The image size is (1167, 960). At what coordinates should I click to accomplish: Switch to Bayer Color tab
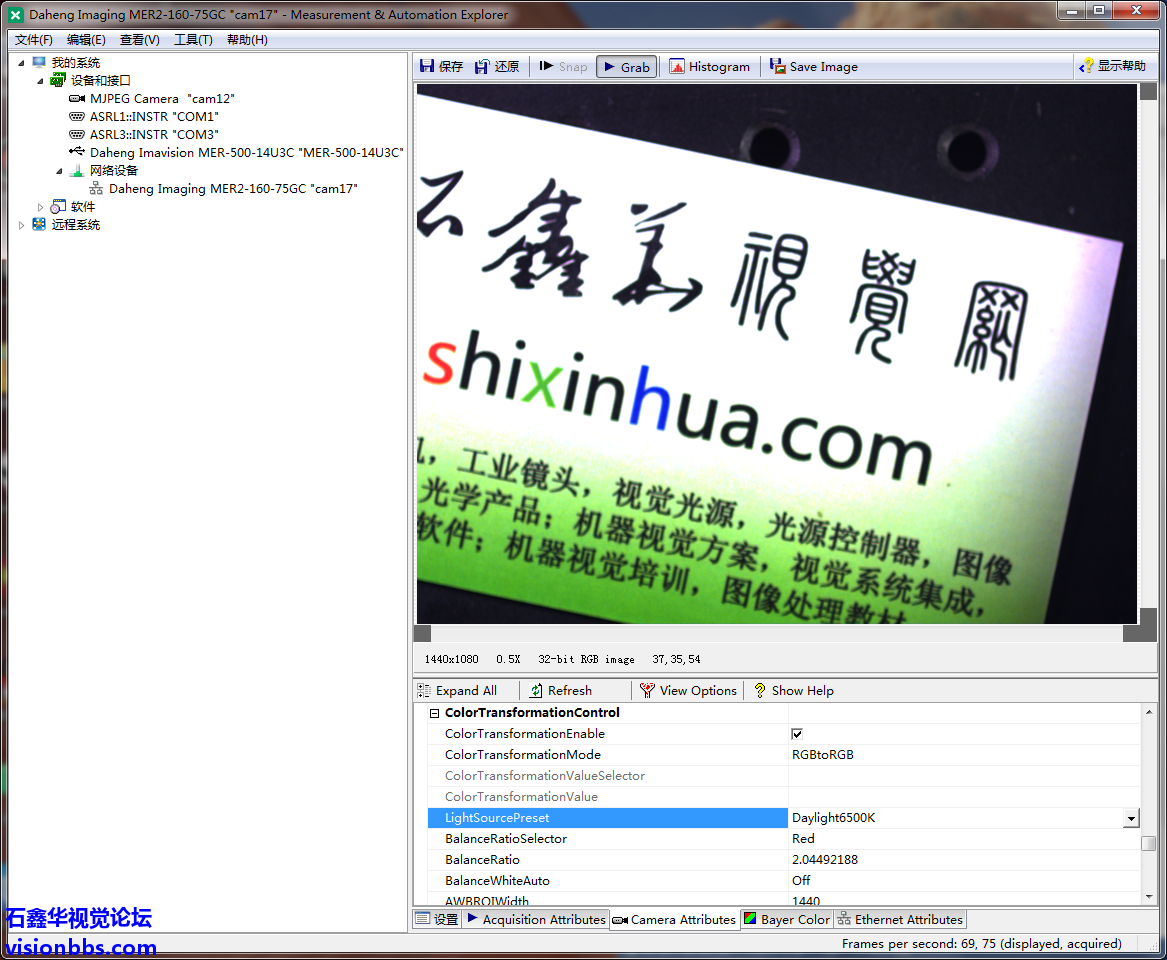(x=787, y=919)
